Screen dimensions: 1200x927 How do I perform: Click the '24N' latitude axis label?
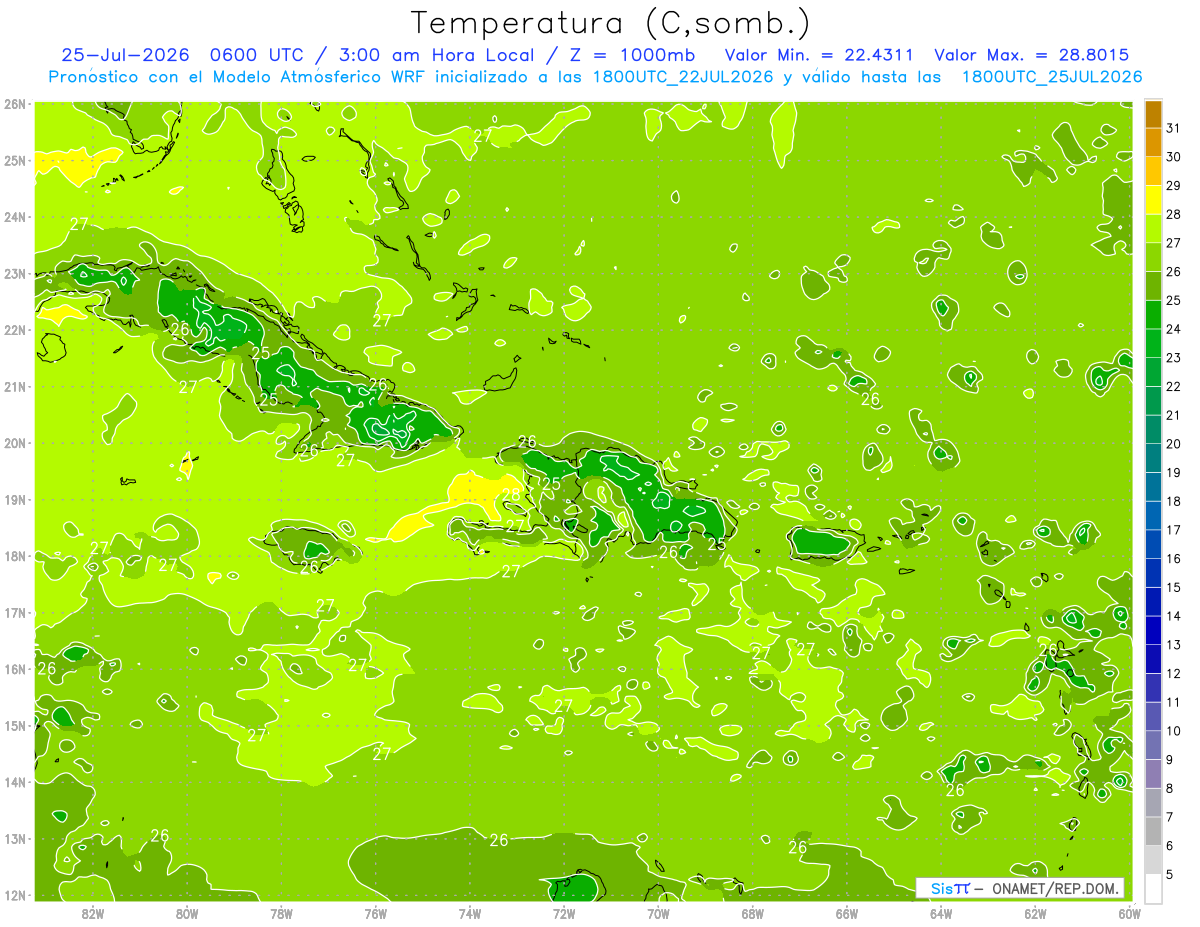[x=15, y=217]
